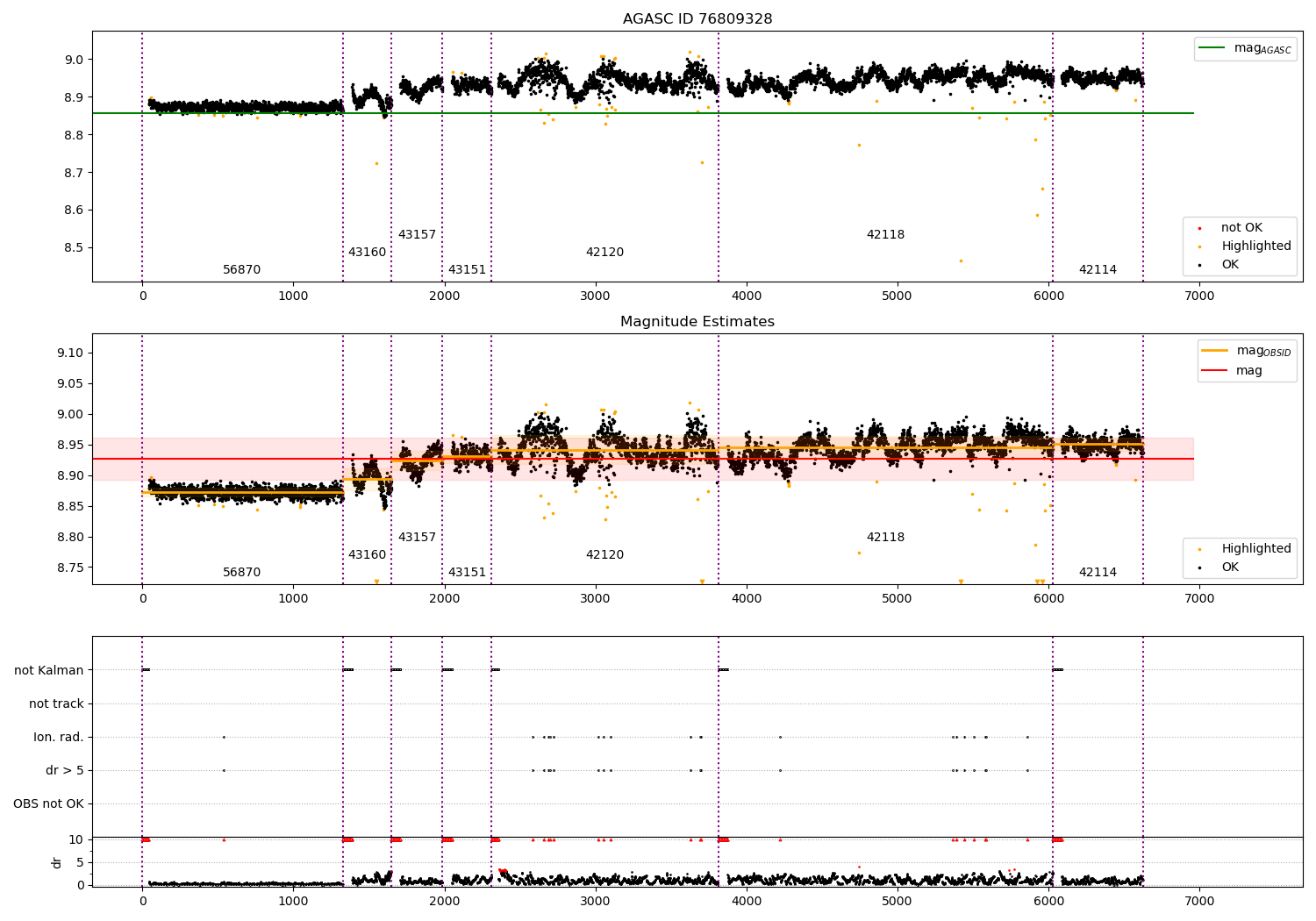
Task: Click the 8.6 y-axis tick label
Action: point(74,210)
